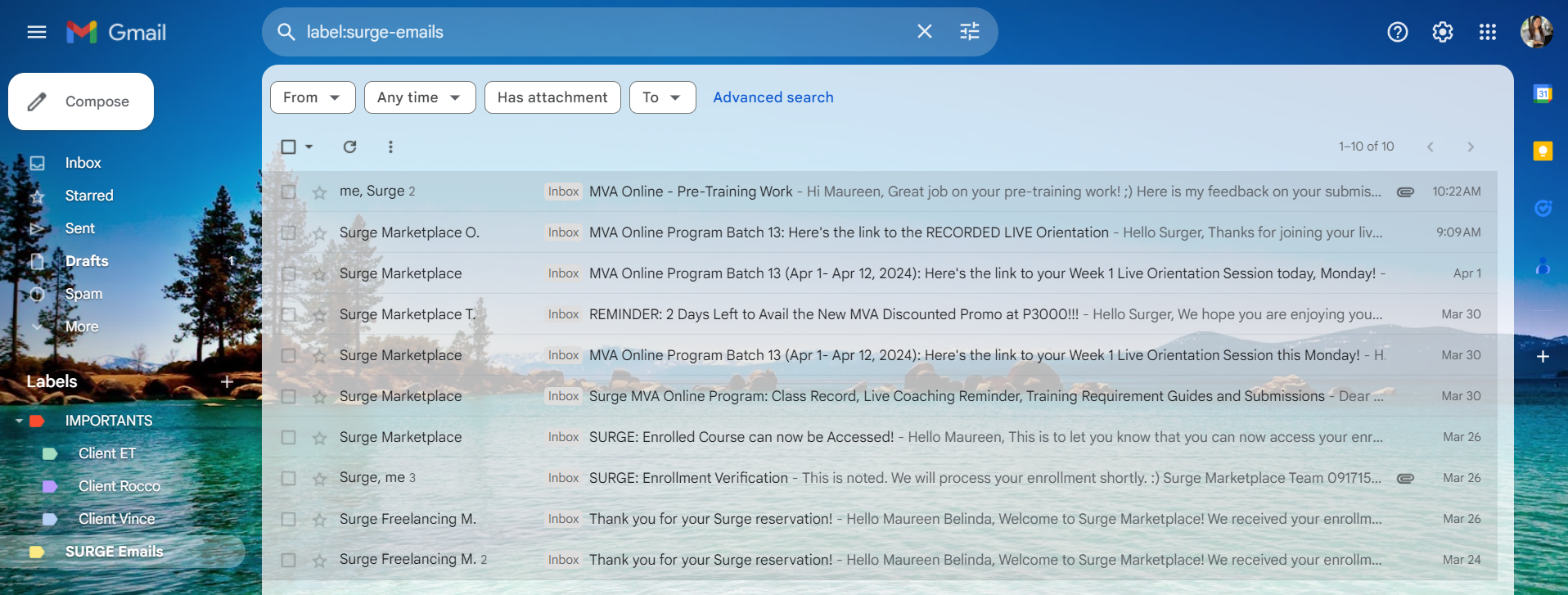Image resolution: width=1568 pixels, height=595 pixels.
Task: Create a new label with the plus icon
Action: coord(228,381)
